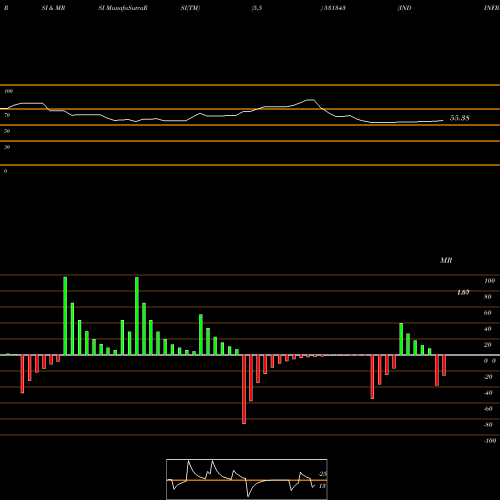Click the SI(TM) title text

point(190,8)
